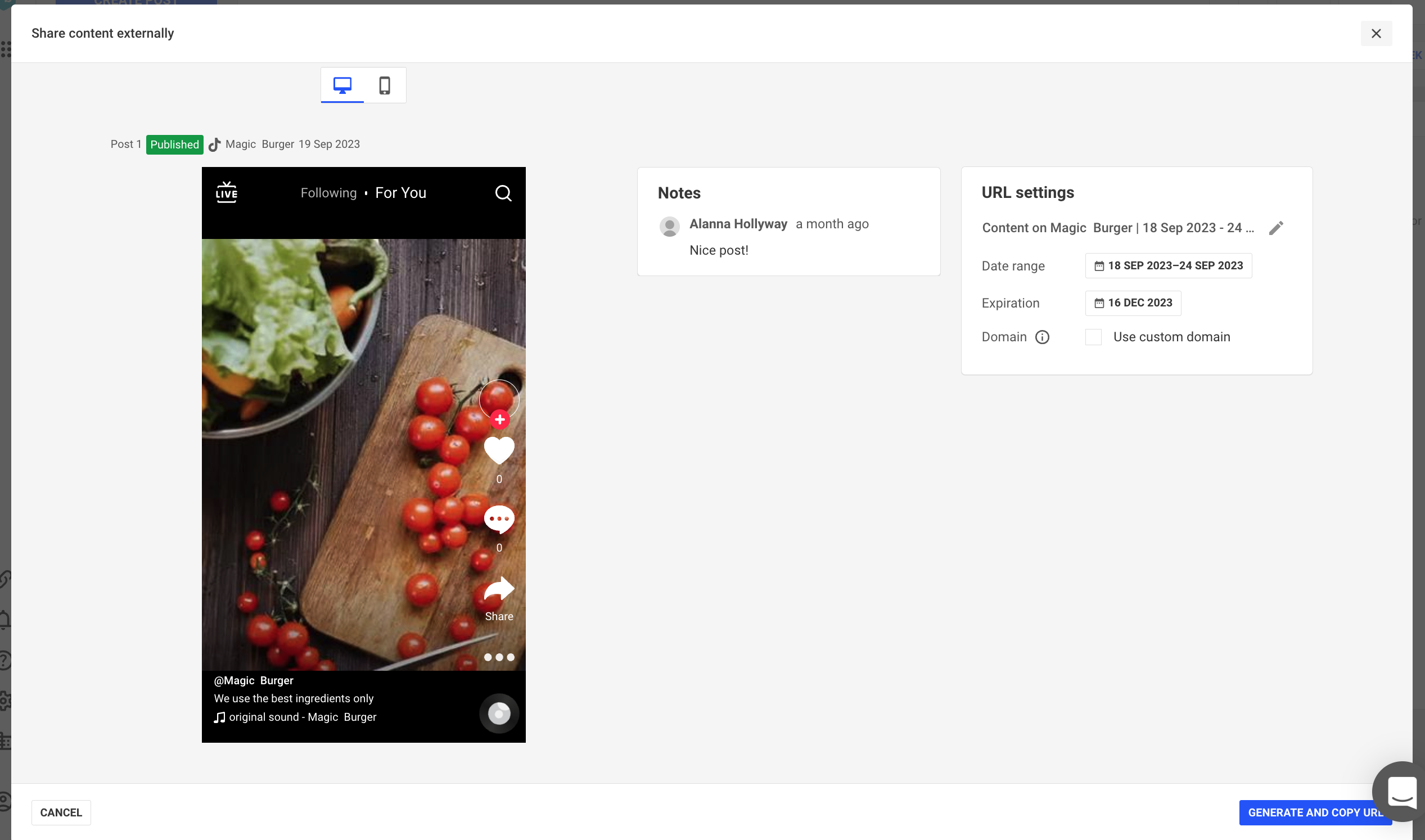Click the calendar icon in Expiration field

[x=1099, y=304]
